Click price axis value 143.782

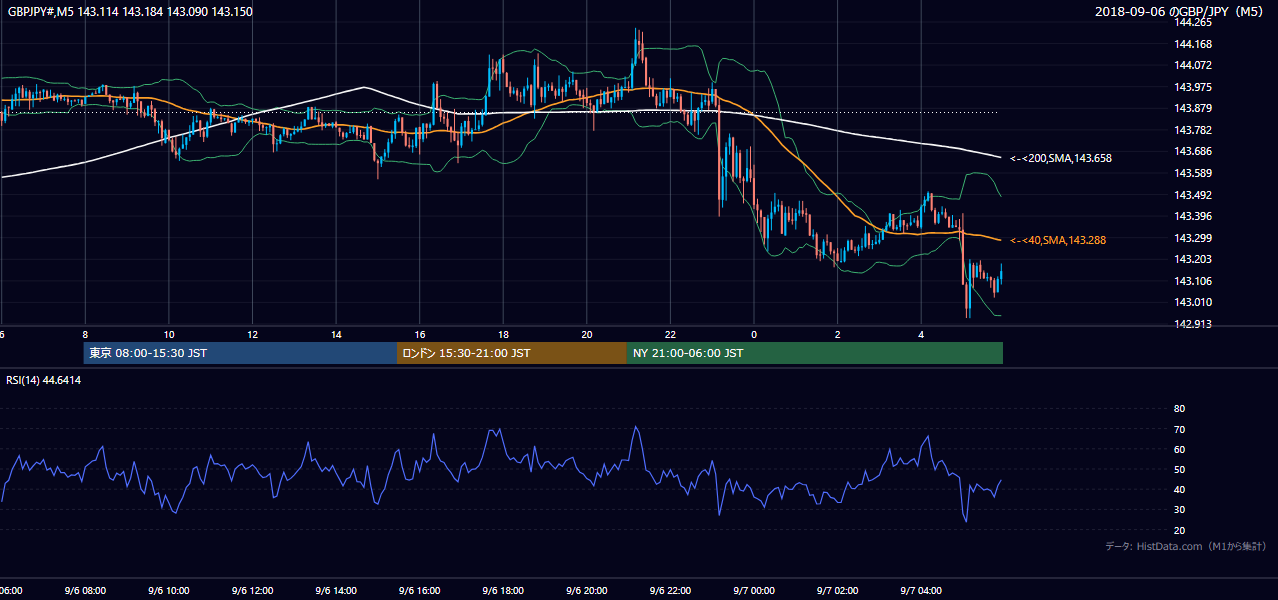(x=1193, y=130)
